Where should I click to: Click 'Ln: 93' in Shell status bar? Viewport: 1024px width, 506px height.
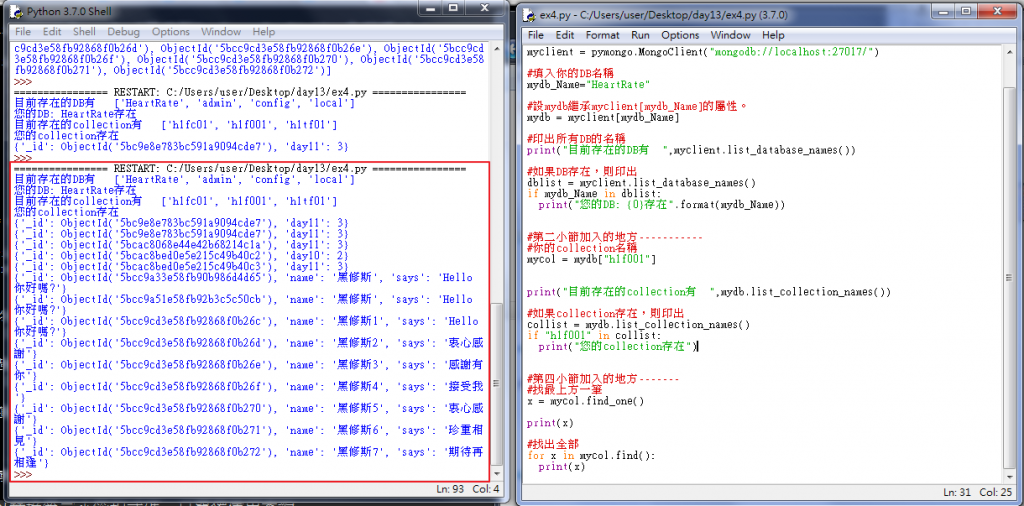pos(449,489)
